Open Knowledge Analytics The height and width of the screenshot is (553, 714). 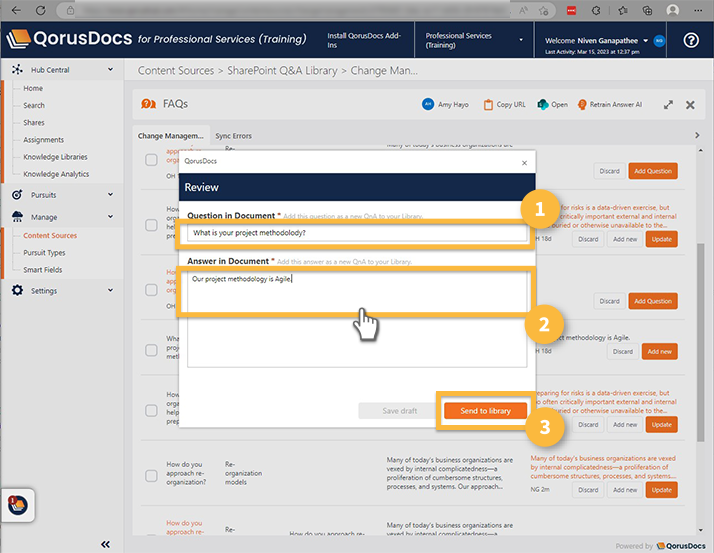56,174
